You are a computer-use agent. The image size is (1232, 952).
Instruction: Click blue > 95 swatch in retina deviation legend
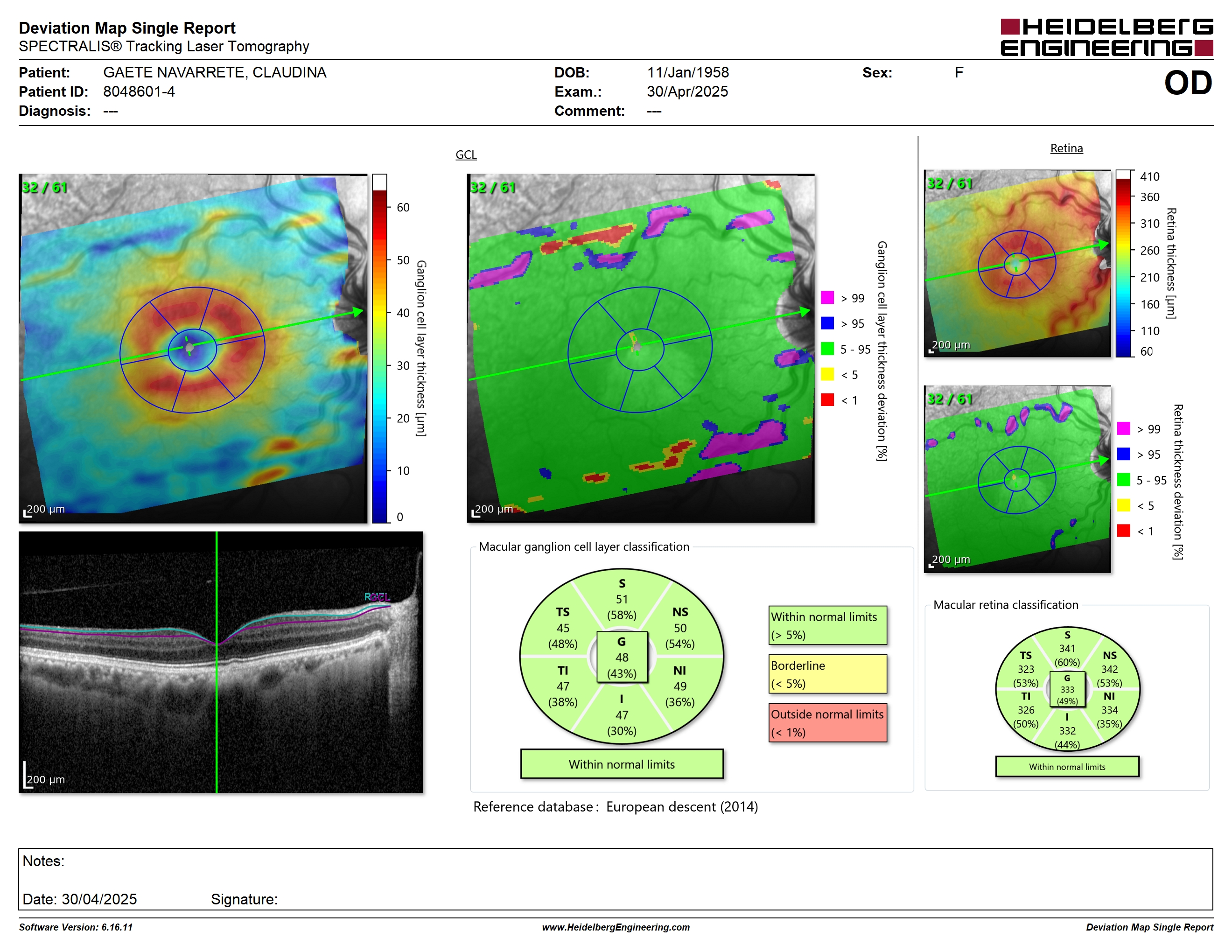point(1123,454)
